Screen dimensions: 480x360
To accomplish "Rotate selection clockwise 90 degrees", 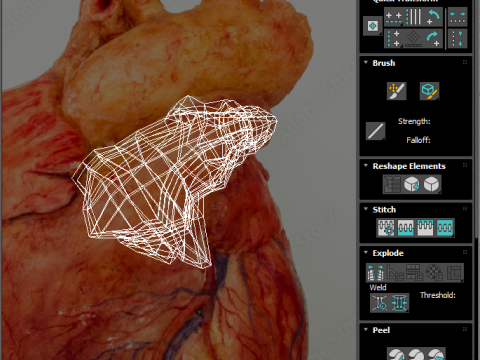I will click(x=433, y=39).
